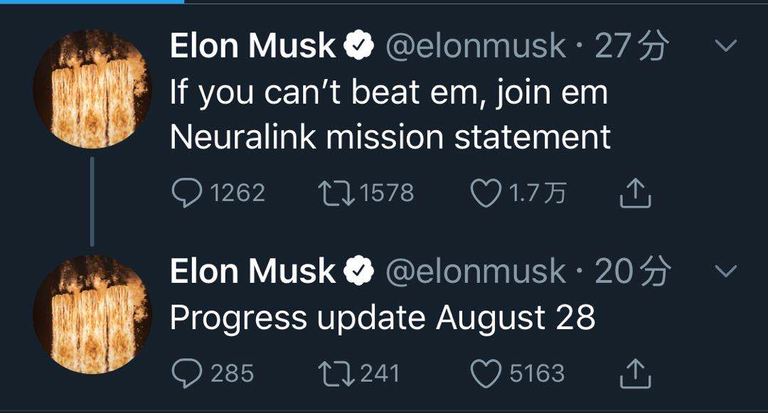This screenshot has width=768, height=413.
Task: Open the 20分 timestamp link
Action: click(x=633, y=271)
